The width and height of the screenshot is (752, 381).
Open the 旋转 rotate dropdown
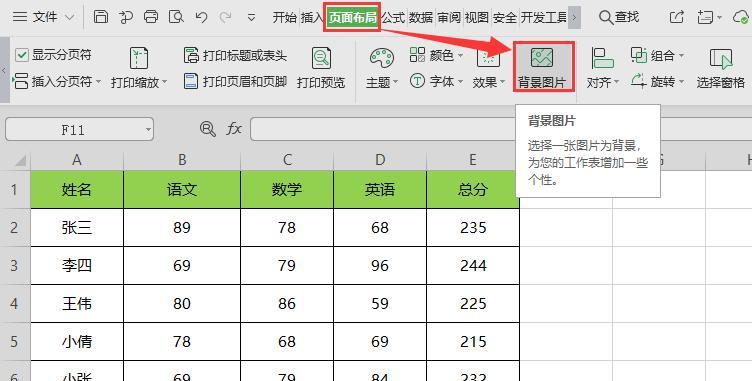[x=657, y=81]
